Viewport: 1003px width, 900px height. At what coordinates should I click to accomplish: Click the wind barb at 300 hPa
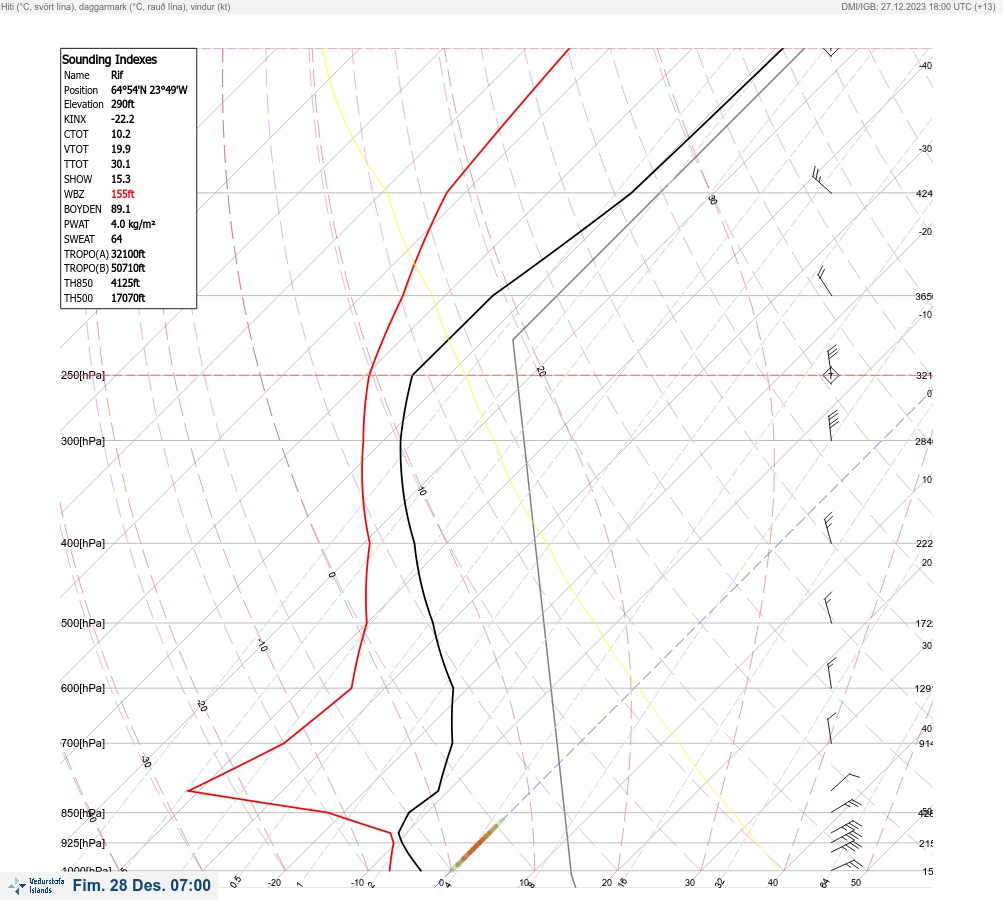pyautogui.click(x=832, y=426)
